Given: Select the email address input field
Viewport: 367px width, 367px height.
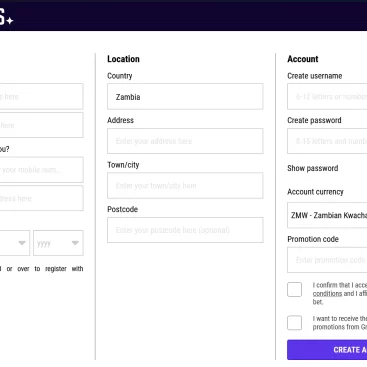Looking at the screenshot, I should [41, 198].
